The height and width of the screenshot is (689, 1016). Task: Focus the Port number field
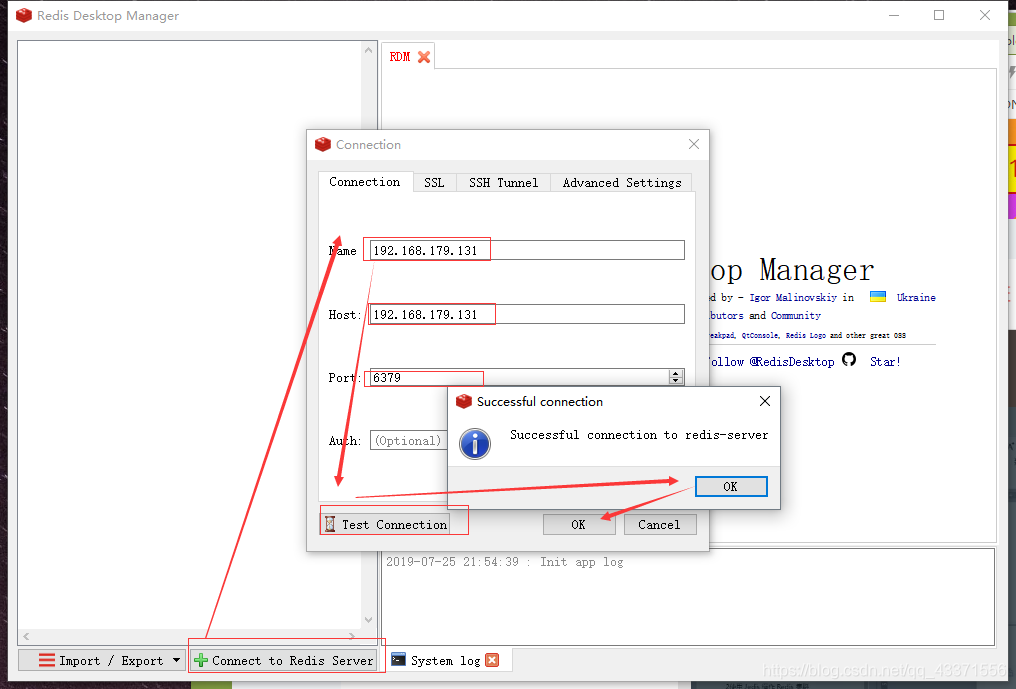(x=519, y=377)
